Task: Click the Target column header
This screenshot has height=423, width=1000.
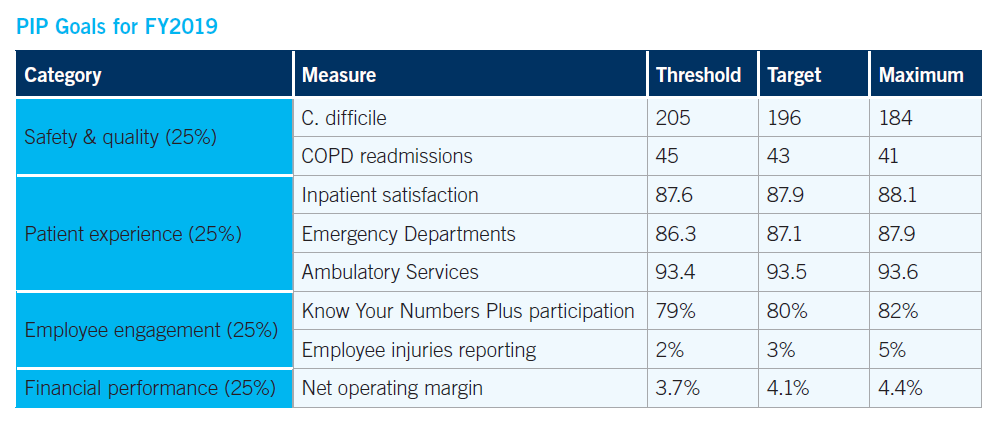Action: click(x=794, y=75)
